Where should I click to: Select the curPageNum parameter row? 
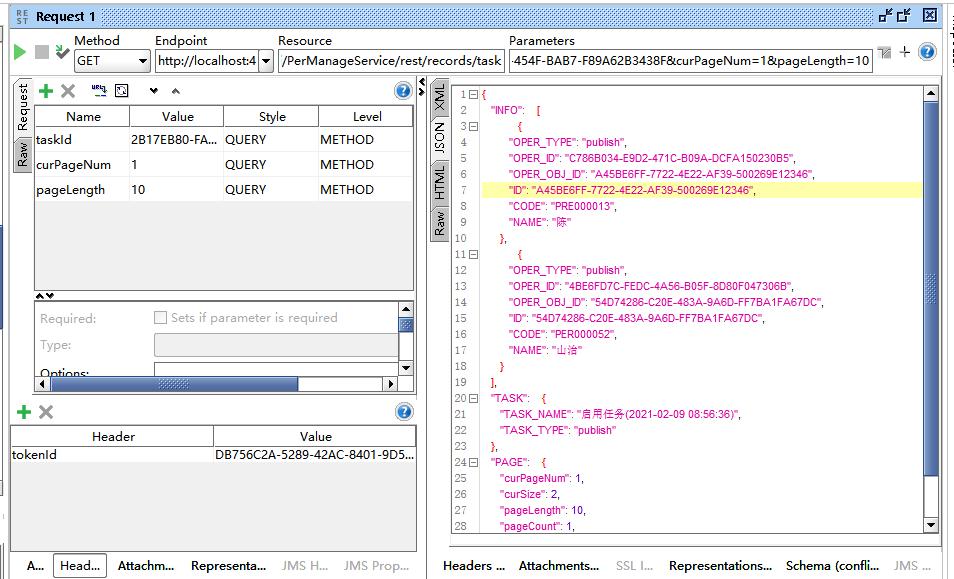tap(224, 164)
